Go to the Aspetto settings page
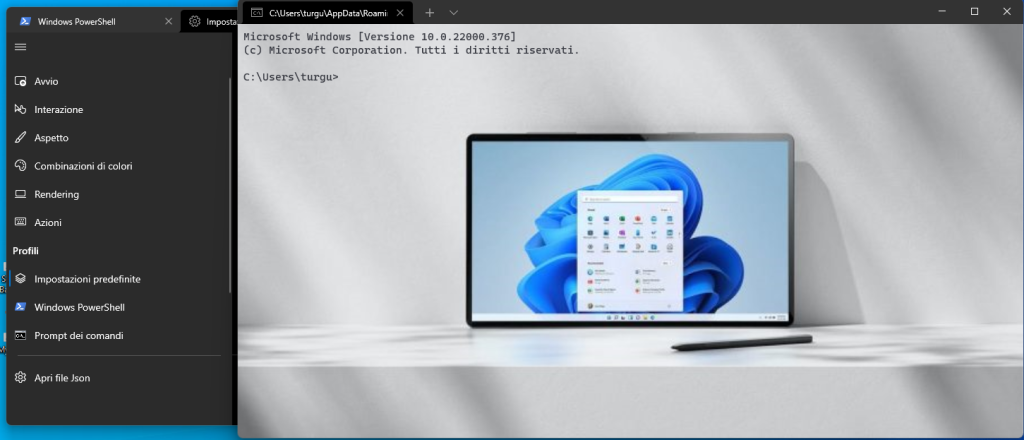The width and height of the screenshot is (1024, 440). coord(51,138)
